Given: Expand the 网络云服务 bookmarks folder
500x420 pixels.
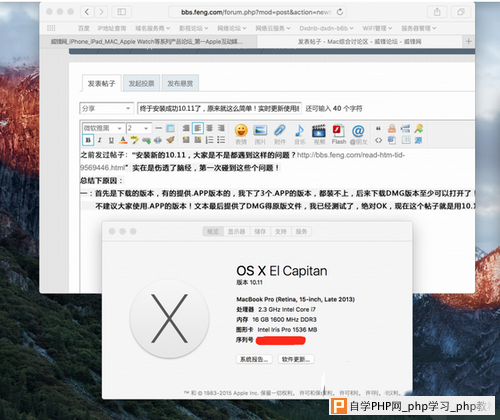Looking at the screenshot, I should click(273, 28).
